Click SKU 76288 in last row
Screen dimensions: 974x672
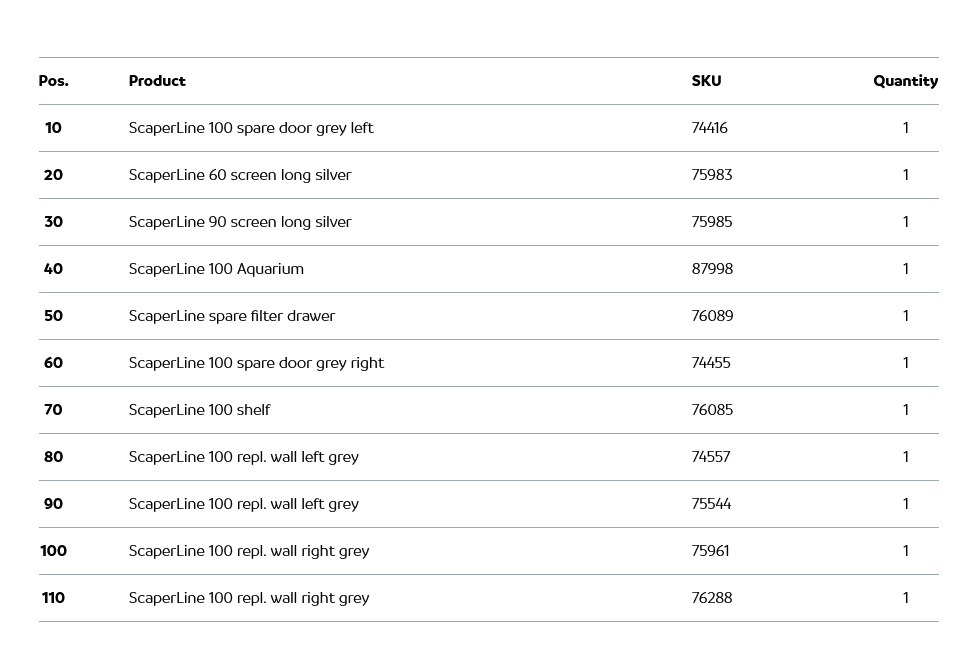click(x=712, y=598)
